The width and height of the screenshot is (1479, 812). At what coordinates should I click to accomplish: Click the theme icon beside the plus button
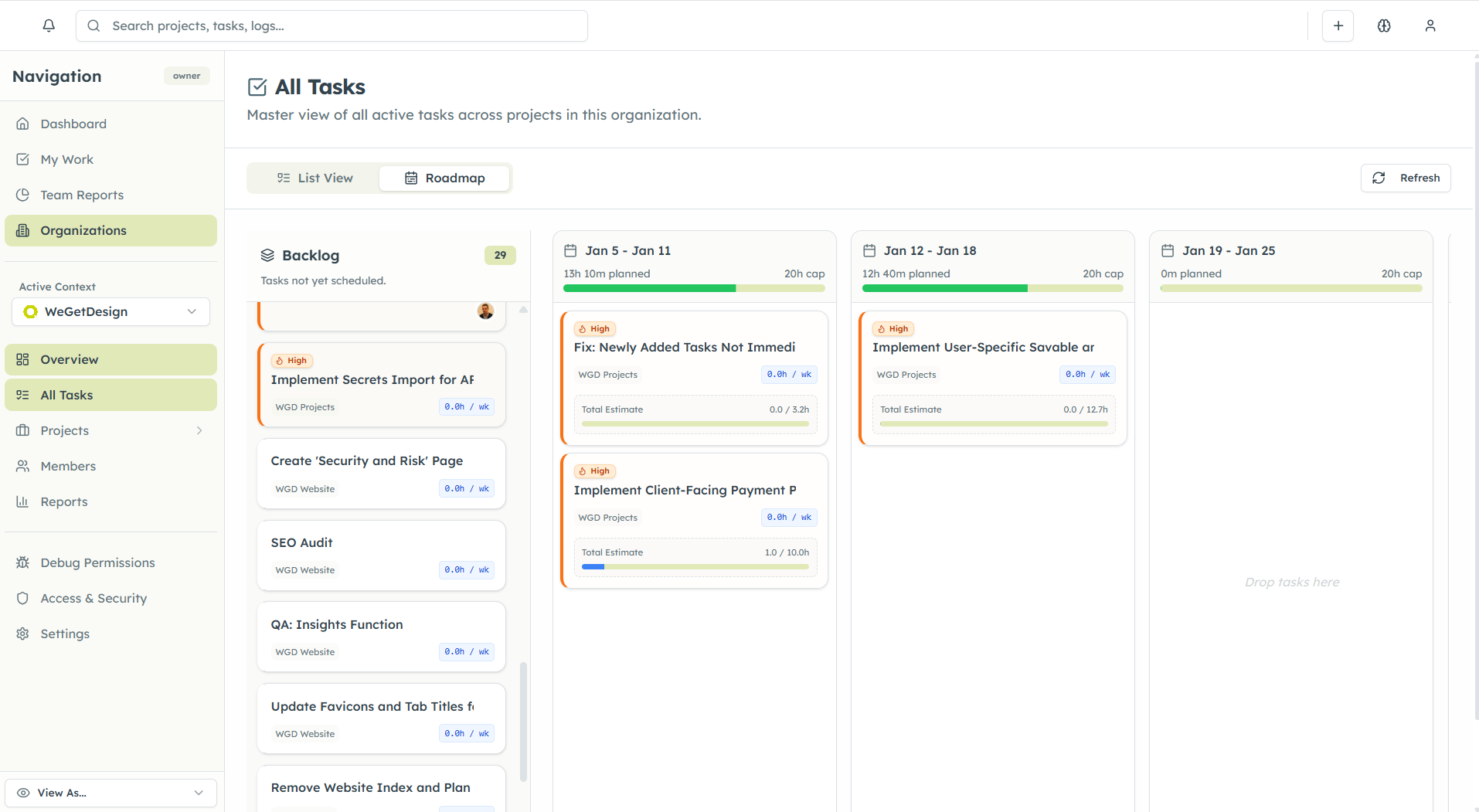click(x=1383, y=25)
